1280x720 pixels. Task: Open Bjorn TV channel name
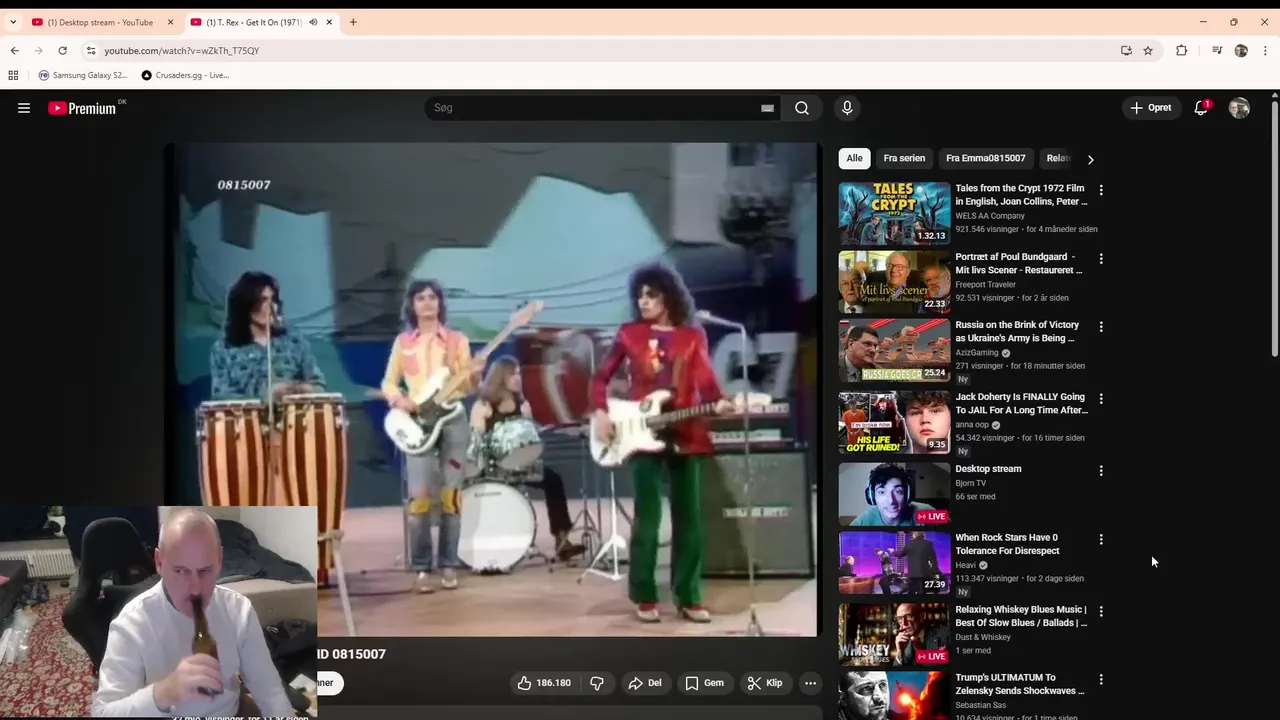(x=970, y=483)
